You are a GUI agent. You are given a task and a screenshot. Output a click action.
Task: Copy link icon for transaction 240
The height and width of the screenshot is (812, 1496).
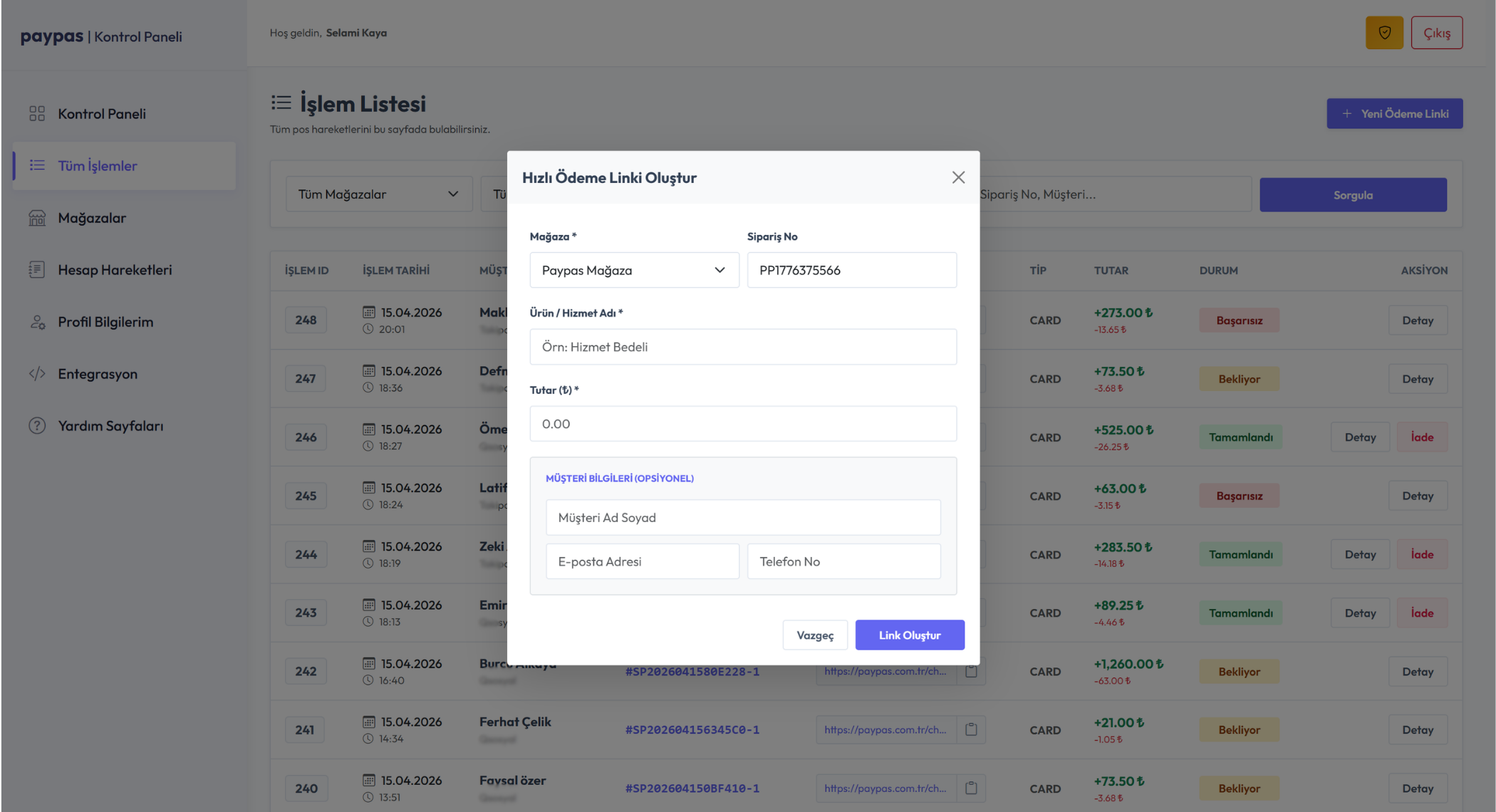click(971, 788)
